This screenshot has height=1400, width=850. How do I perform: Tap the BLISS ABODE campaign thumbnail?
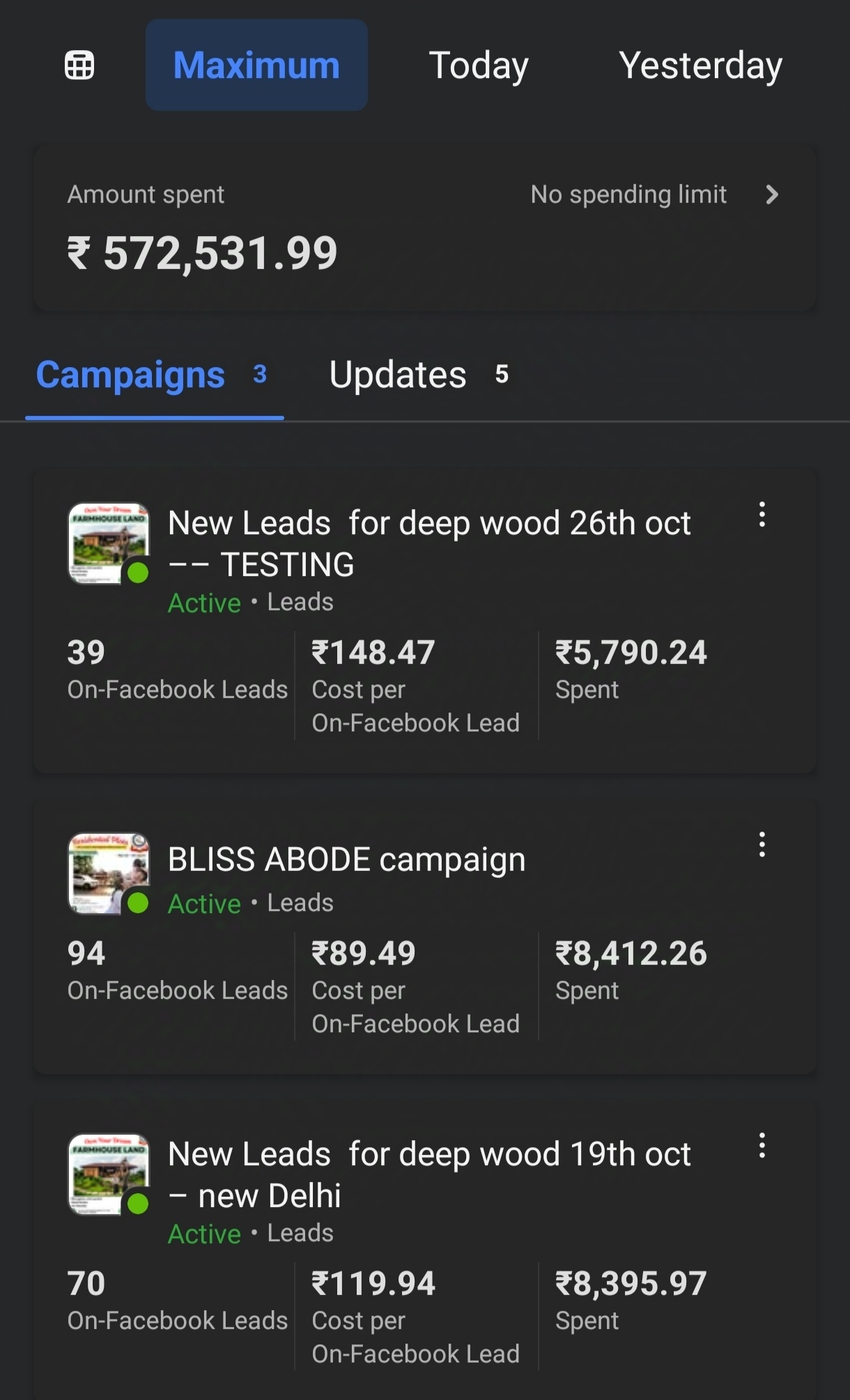pyautogui.click(x=109, y=873)
